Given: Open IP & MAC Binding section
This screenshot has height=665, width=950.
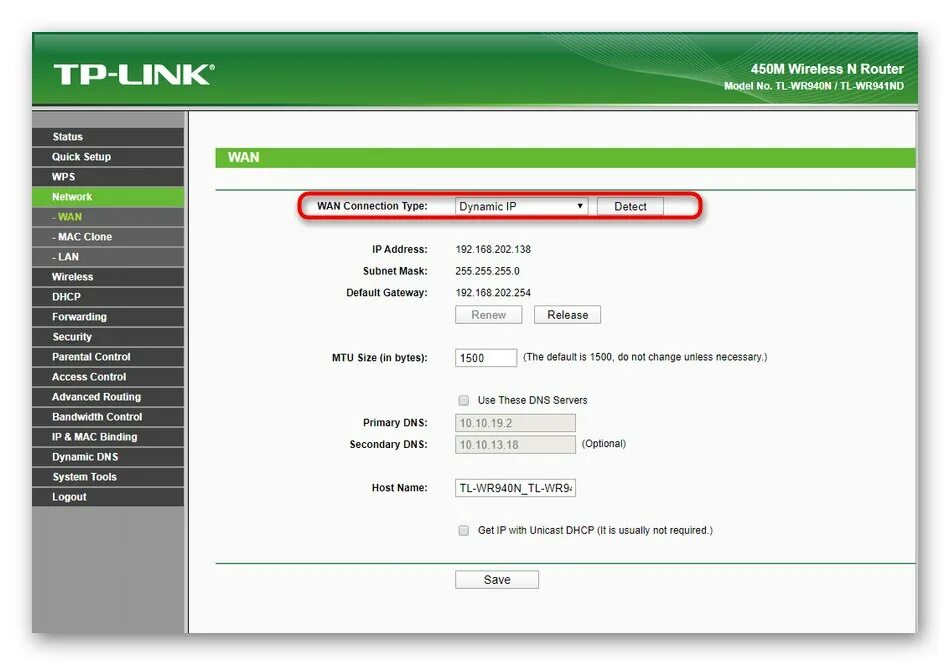Looking at the screenshot, I should (x=108, y=437).
